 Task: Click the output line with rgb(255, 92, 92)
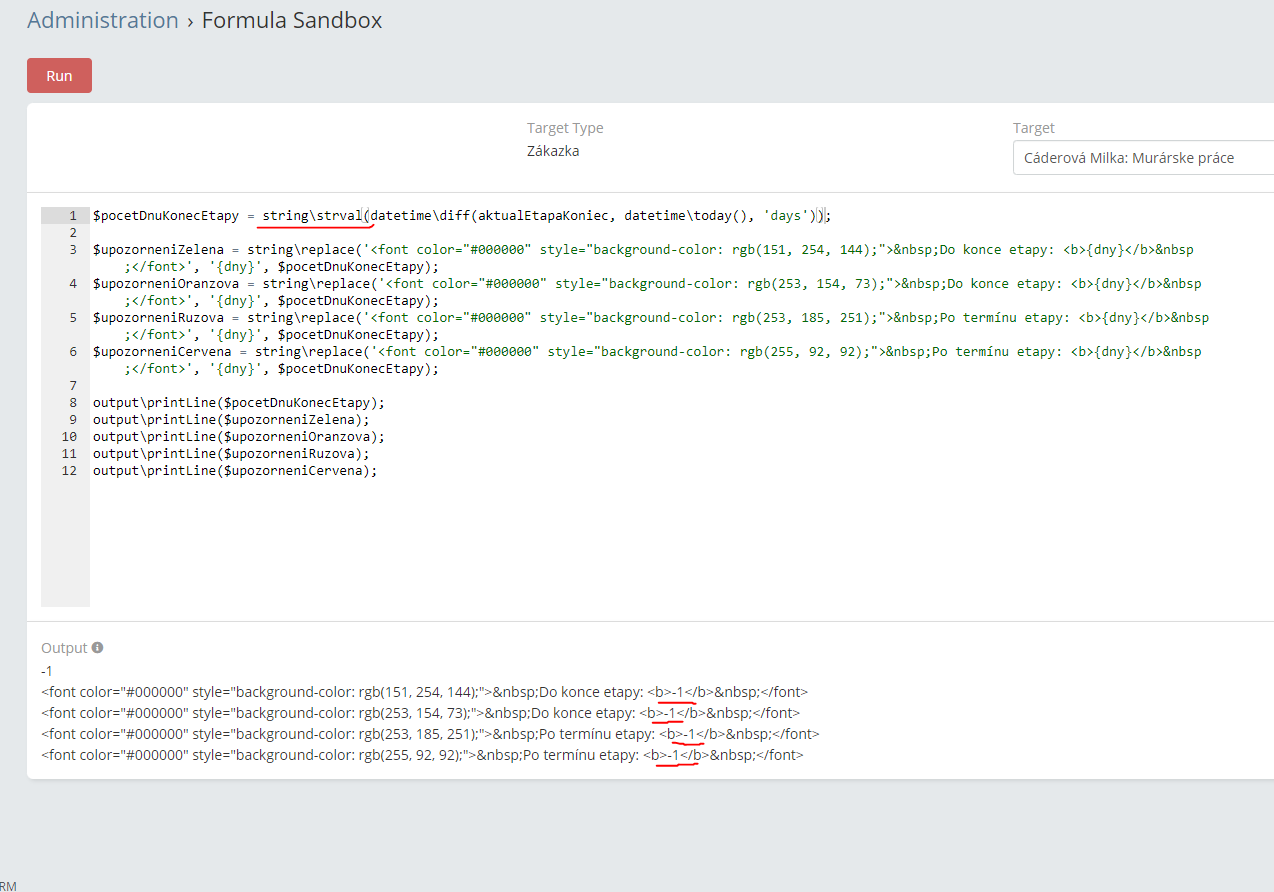420,755
